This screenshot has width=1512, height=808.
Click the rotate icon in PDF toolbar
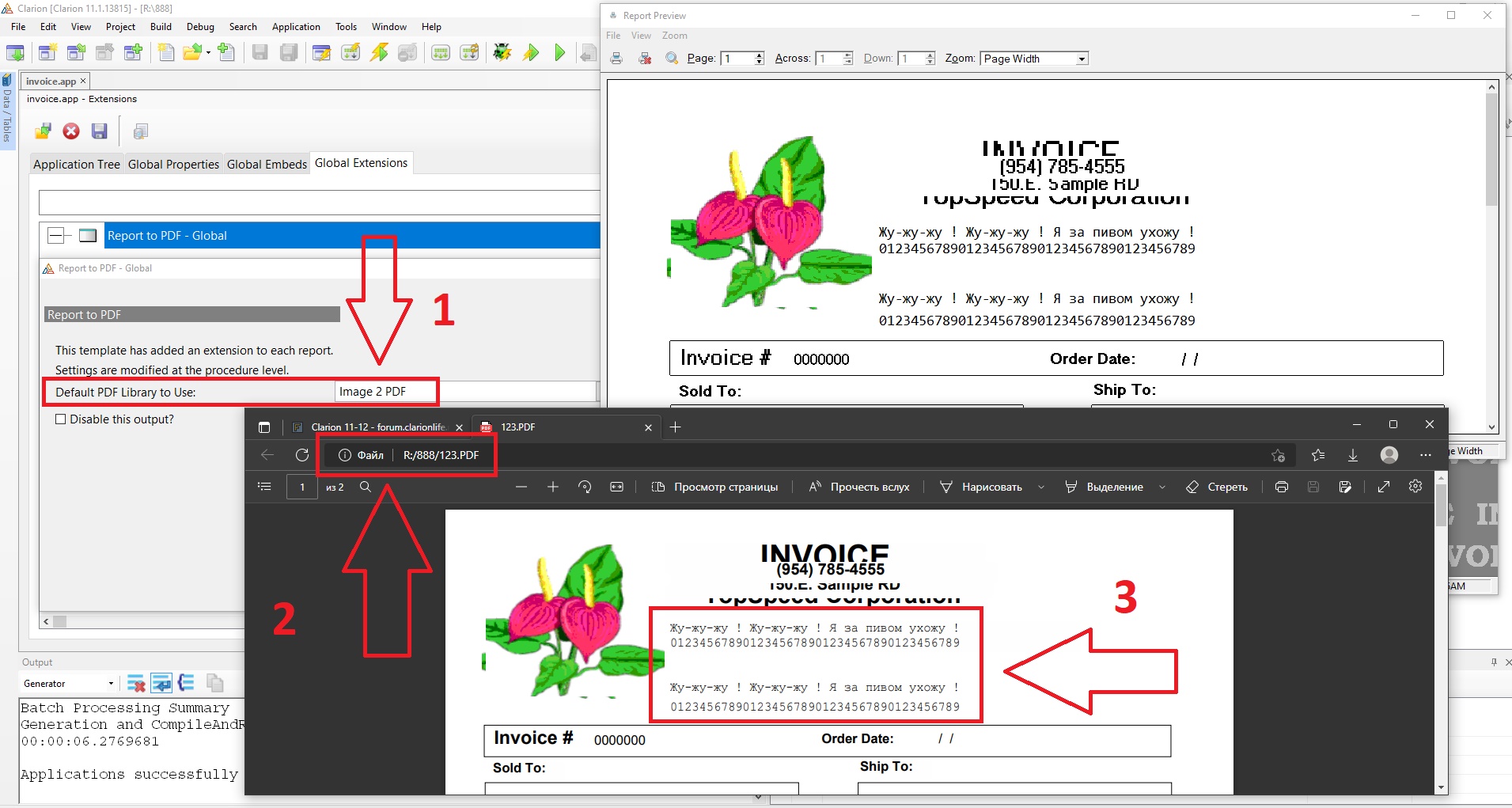(x=585, y=487)
